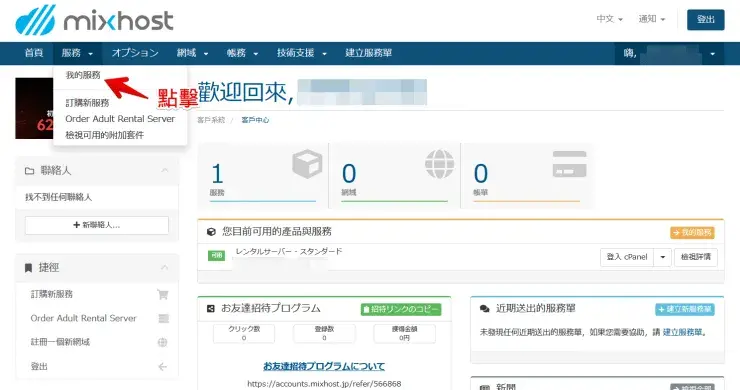Choose 檢視可用的附加套件 from dropdown
740x390 pixels.
click(x=104, y=135)
